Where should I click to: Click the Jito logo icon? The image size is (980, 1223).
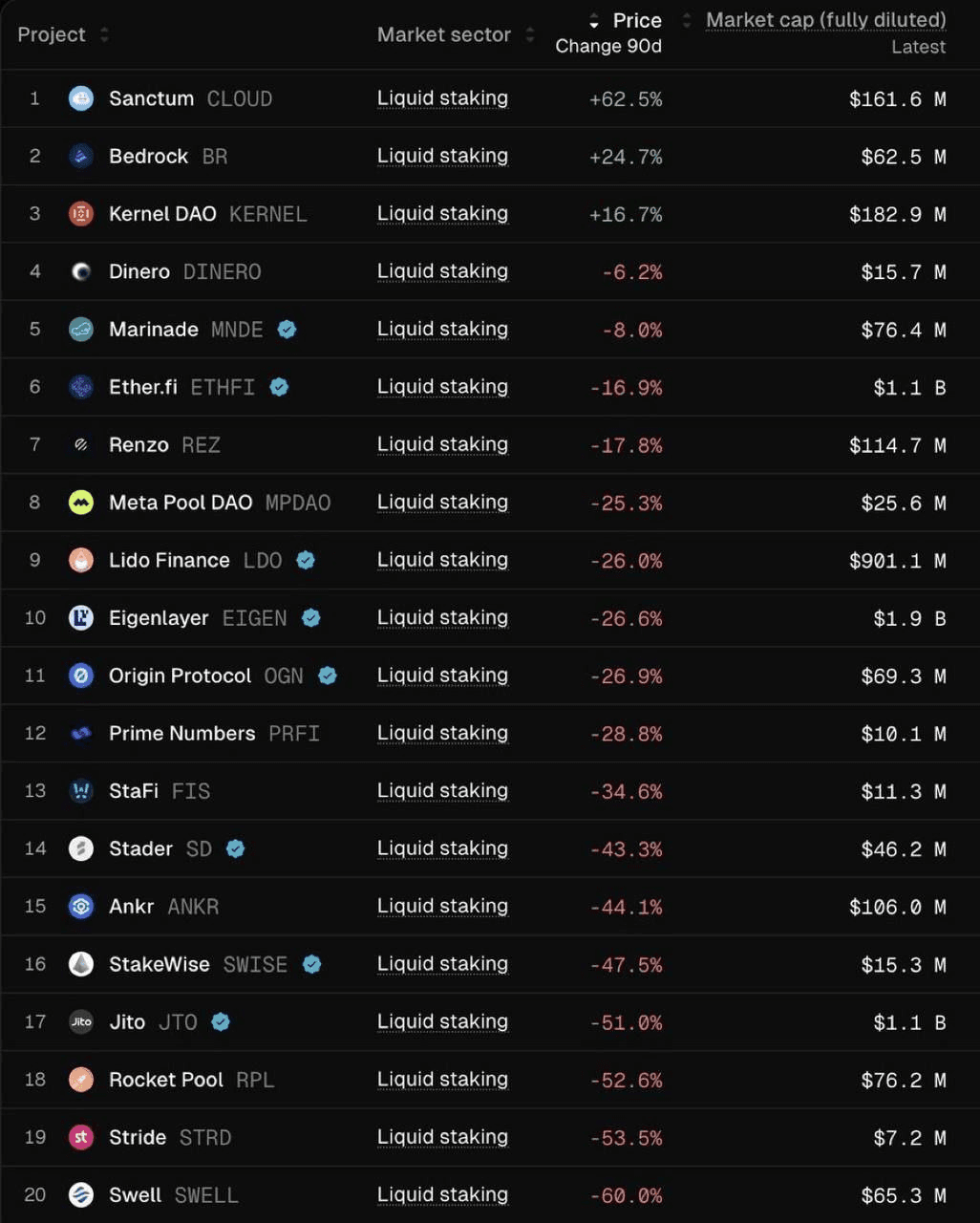click(81, 1022)
